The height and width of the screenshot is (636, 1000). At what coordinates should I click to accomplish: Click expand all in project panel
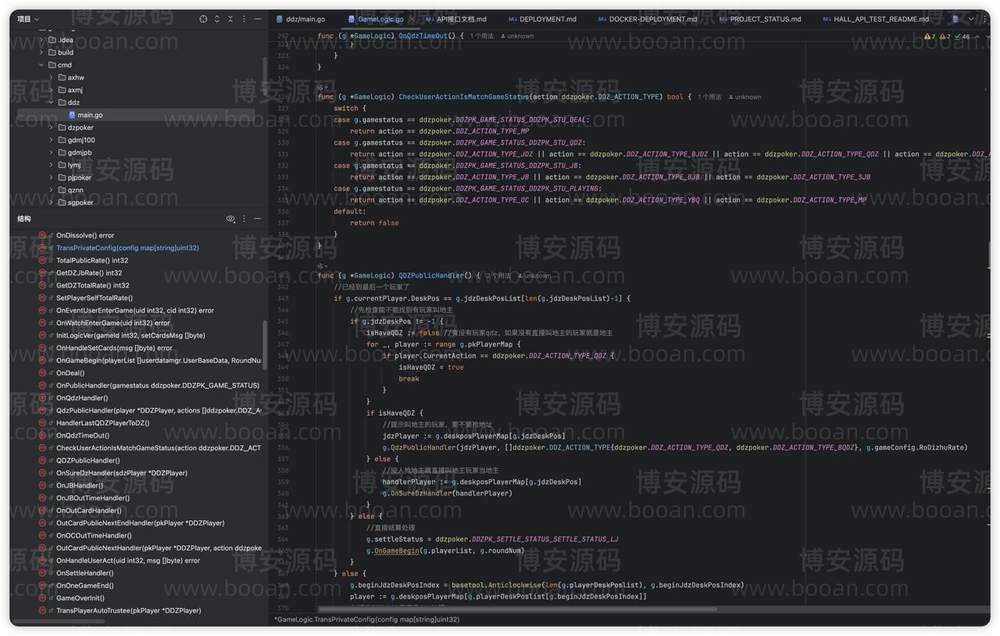[218, 19]
